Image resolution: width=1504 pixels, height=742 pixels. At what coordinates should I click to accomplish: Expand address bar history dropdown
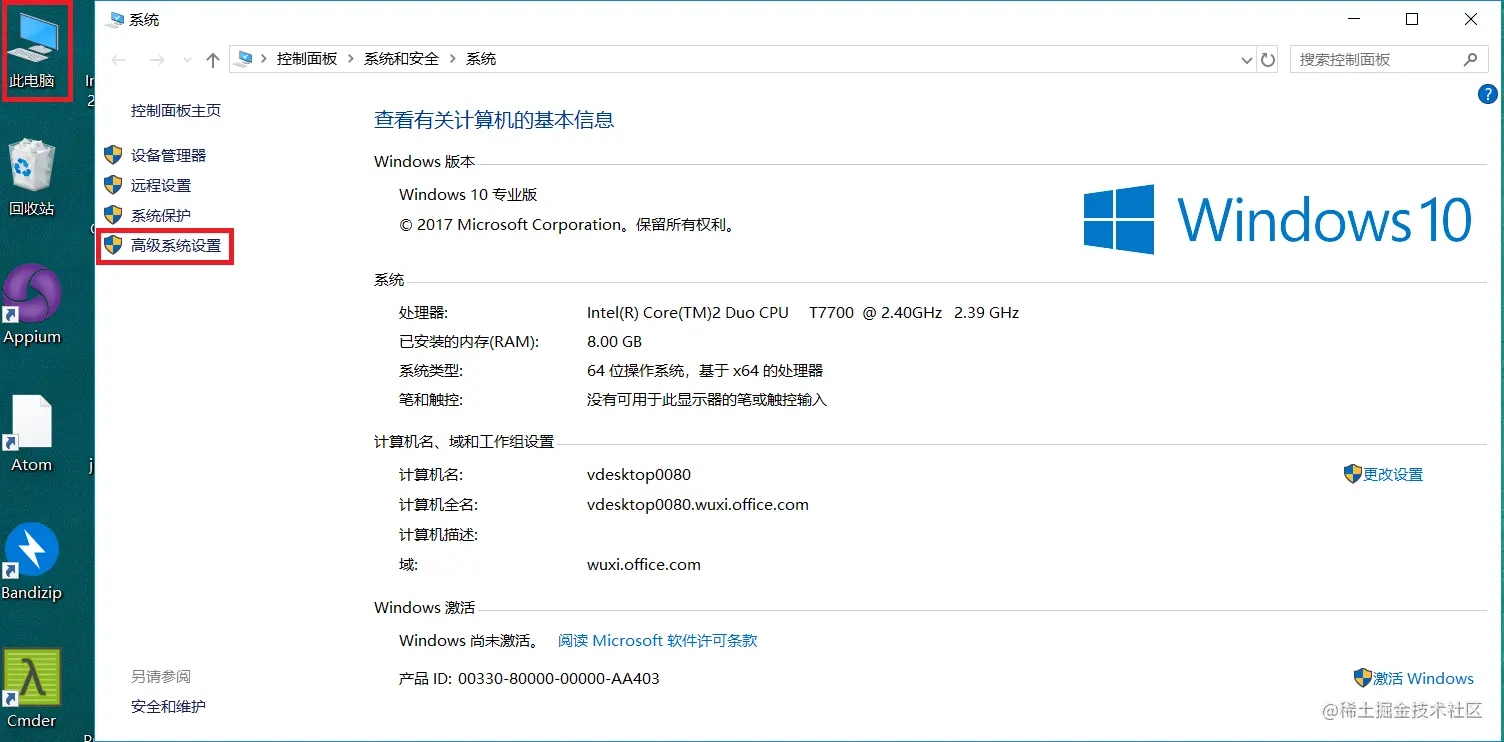click(x=1246, y=60)
